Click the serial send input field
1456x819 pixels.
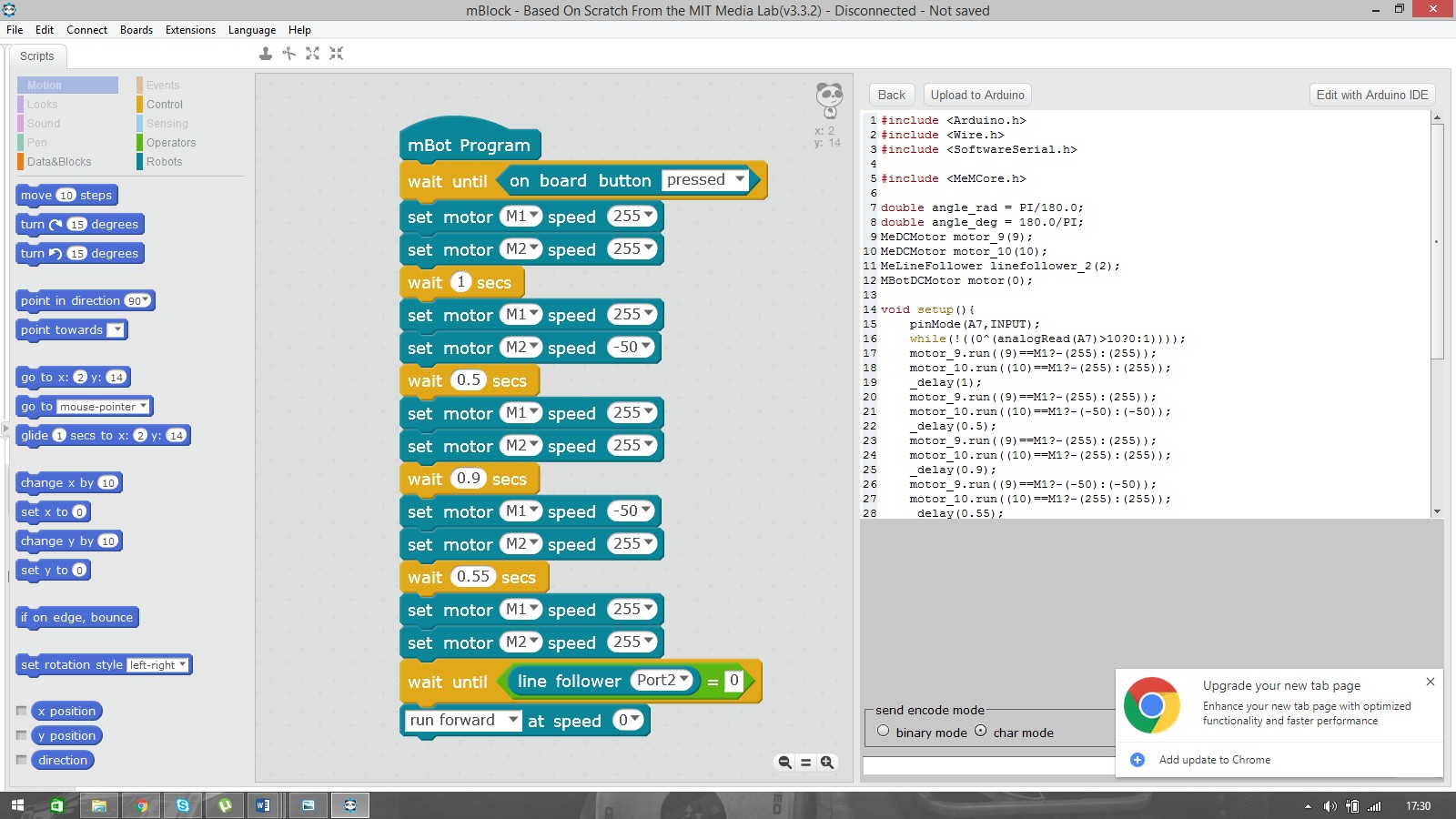tap(989, 766)
